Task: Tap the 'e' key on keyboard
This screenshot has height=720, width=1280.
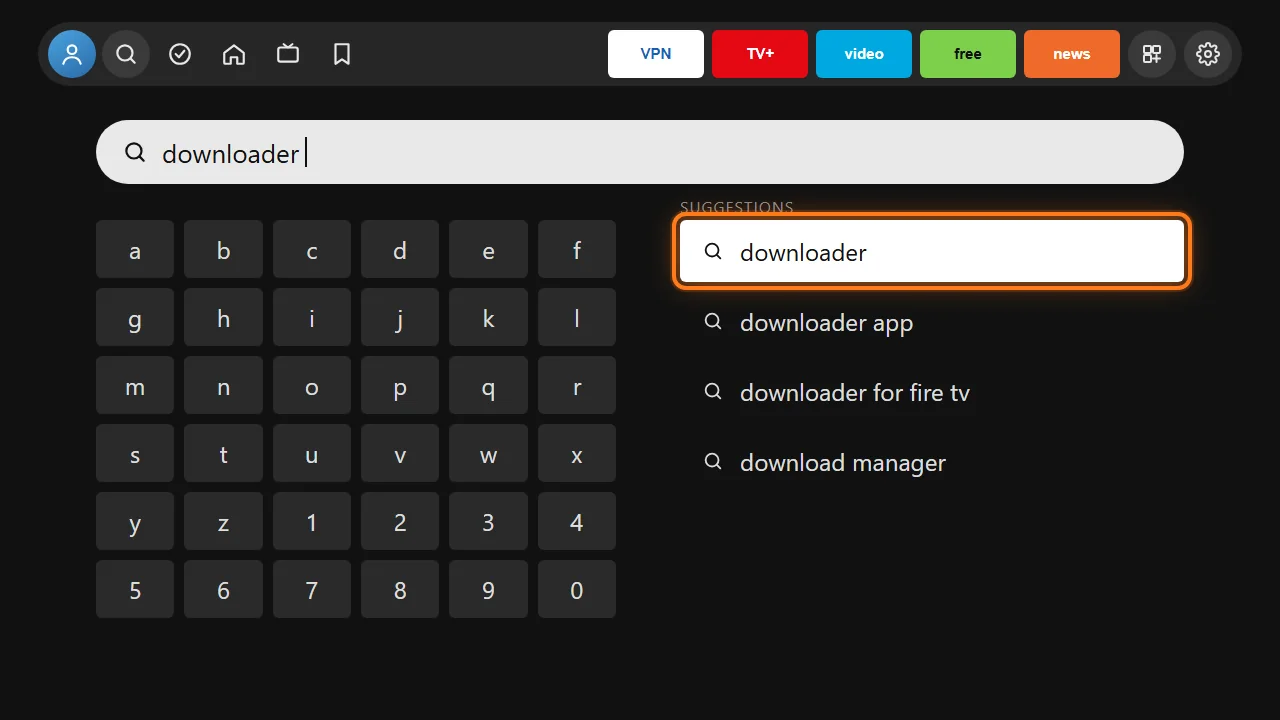Action: click(x=488, y=249)
